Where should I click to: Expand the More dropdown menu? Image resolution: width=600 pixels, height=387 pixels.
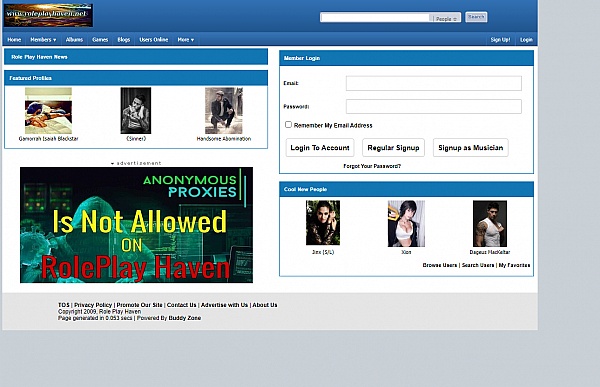(186, 40)
